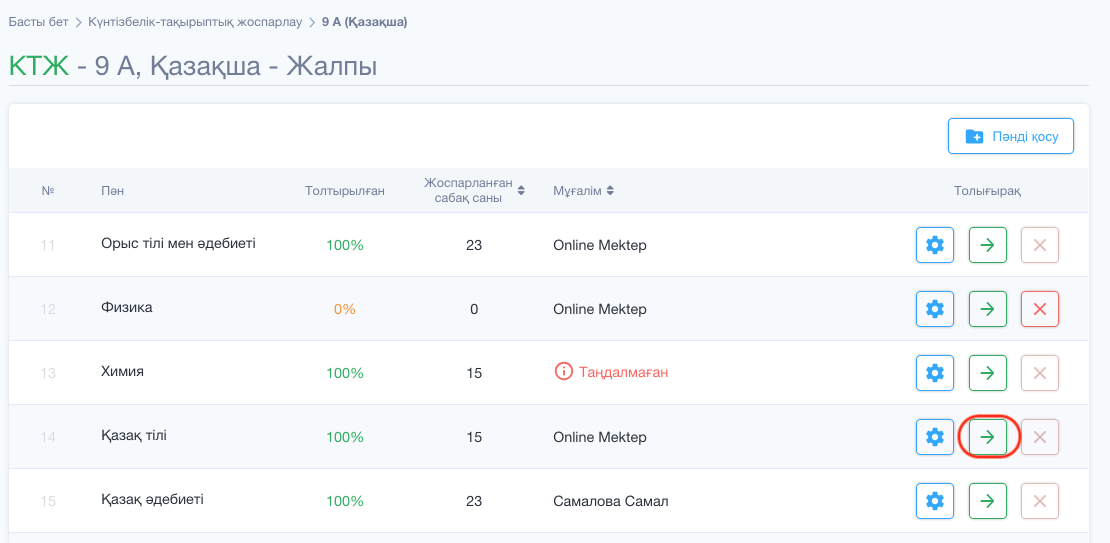This screenshot has width=1110, height=543.
Task: Click lesson count 23 in Қазақ әдебиеті row
Action: coord(474,501)
